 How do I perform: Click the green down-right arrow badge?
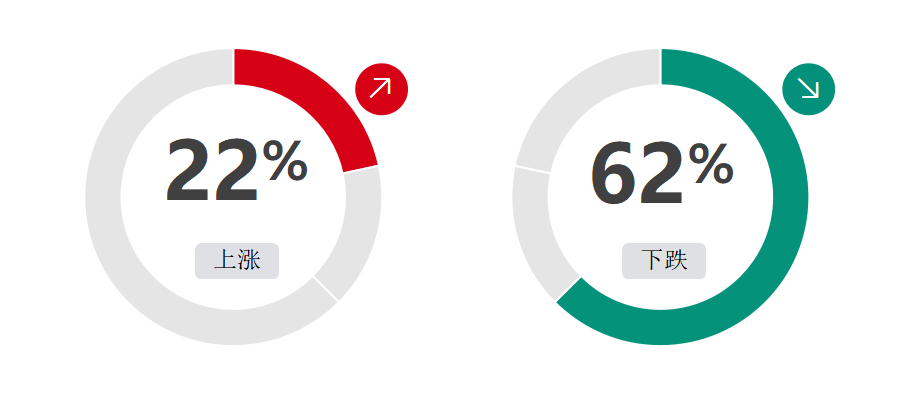point(808,89)
